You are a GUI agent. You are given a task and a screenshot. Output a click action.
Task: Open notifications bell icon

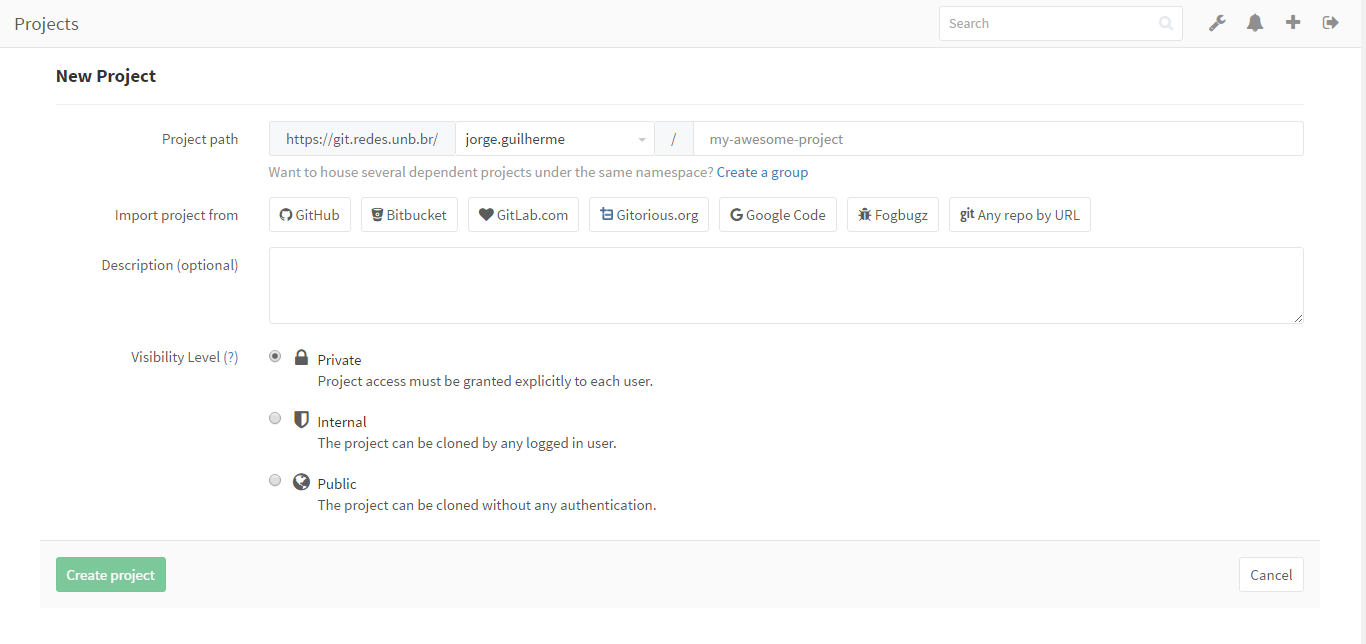(x=1255, y=23)
